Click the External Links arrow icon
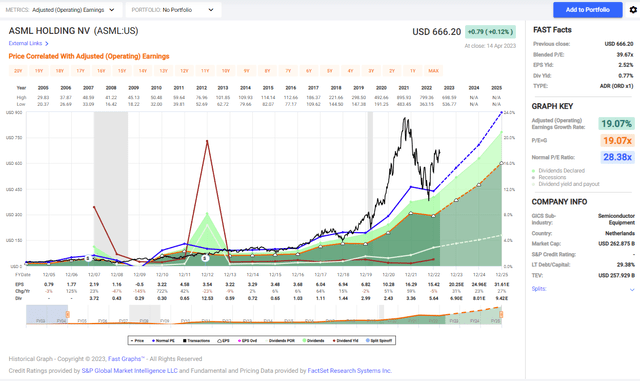640x381 pixels. pos(47,43)
